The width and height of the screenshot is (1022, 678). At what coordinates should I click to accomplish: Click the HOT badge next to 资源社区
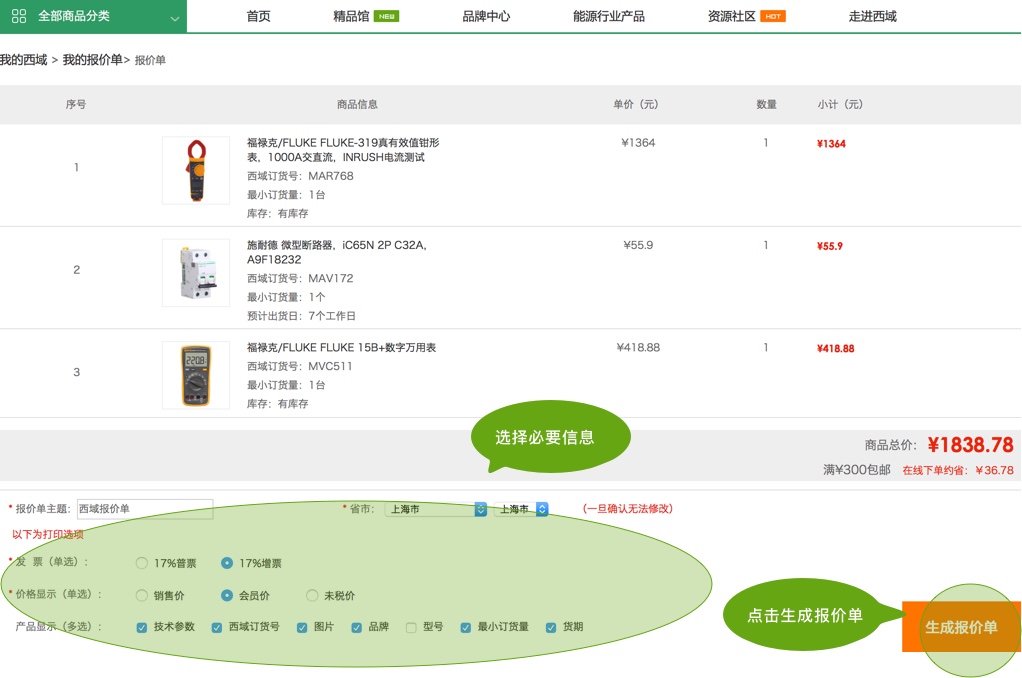click(x=772, y=16)
